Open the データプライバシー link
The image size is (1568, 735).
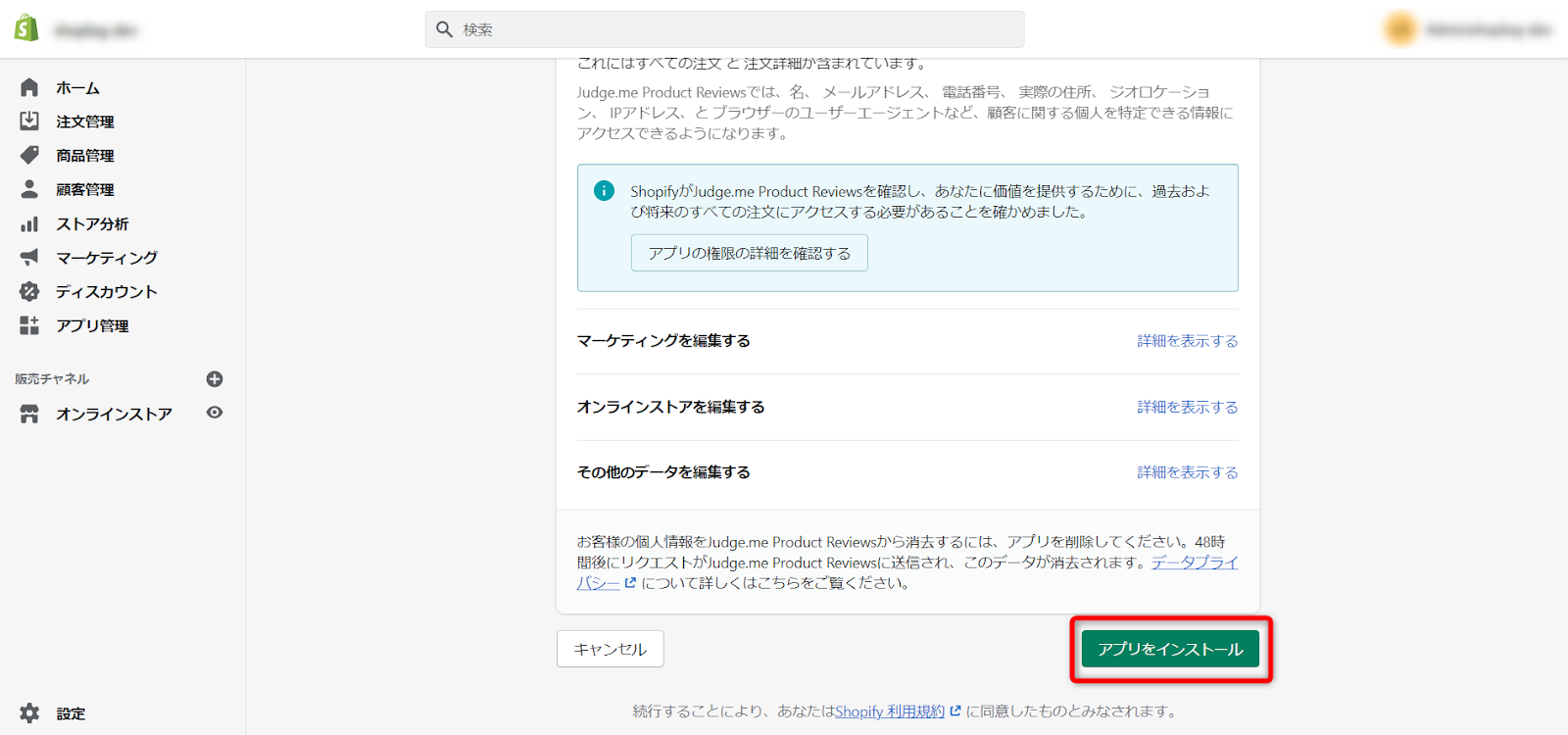1195,563
